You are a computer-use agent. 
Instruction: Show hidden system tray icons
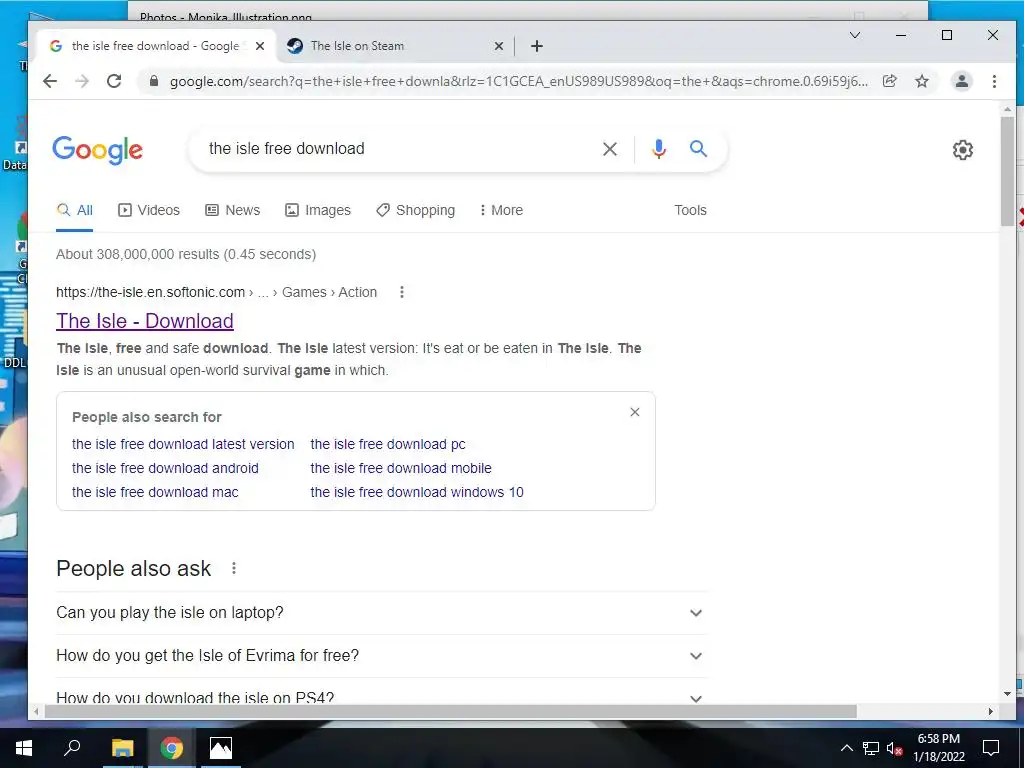(846, 748)
